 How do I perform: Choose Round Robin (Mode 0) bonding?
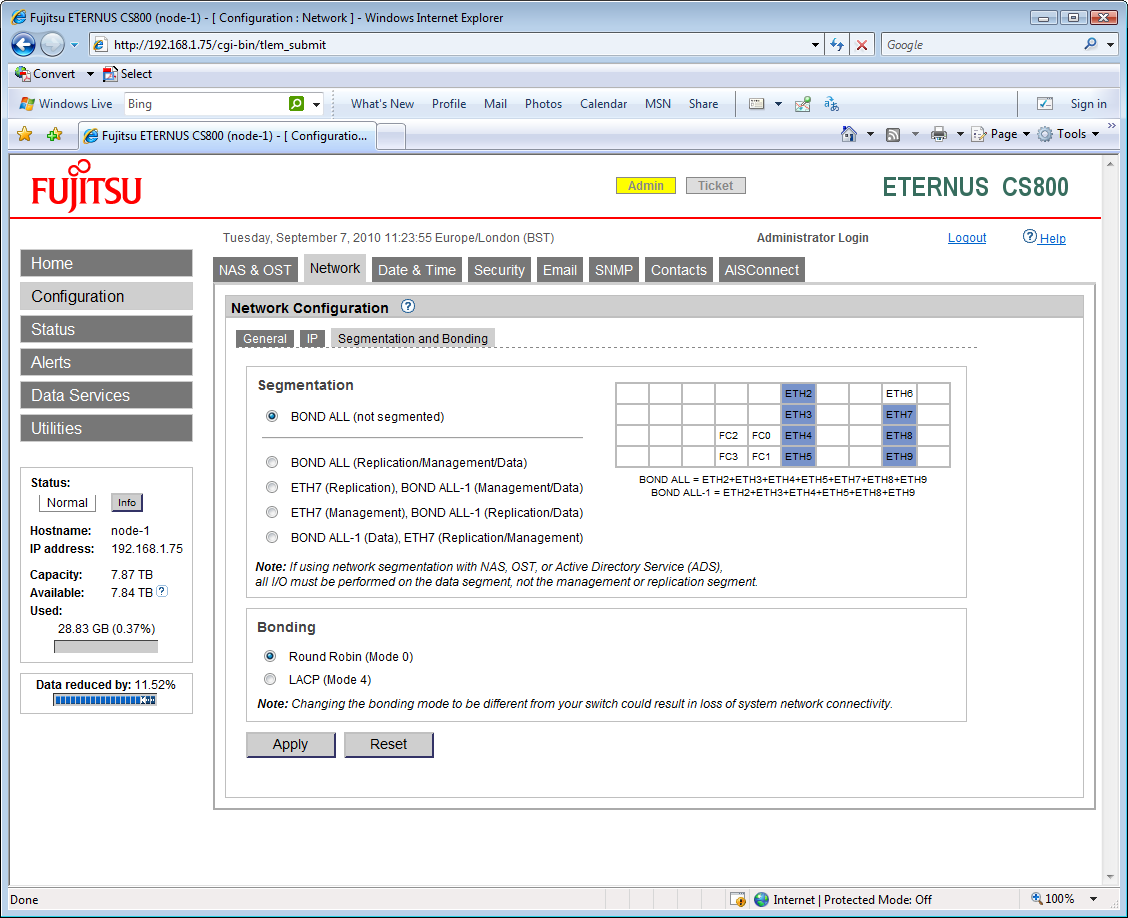270,655
